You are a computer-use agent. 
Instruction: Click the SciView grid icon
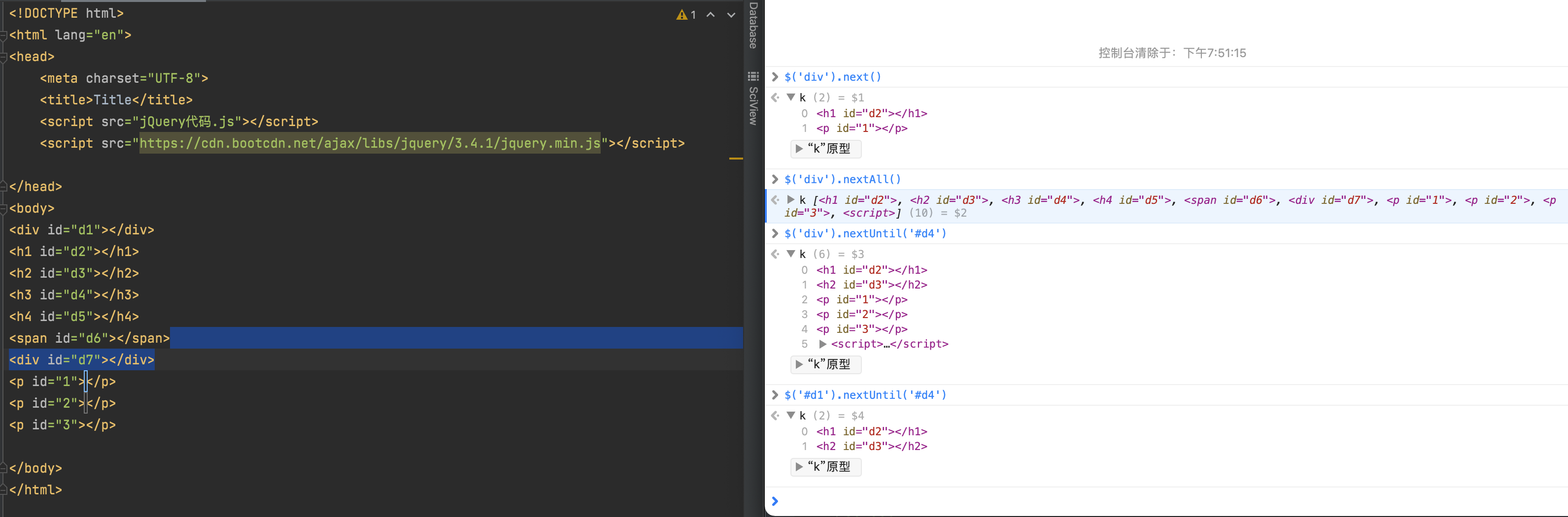753,76
